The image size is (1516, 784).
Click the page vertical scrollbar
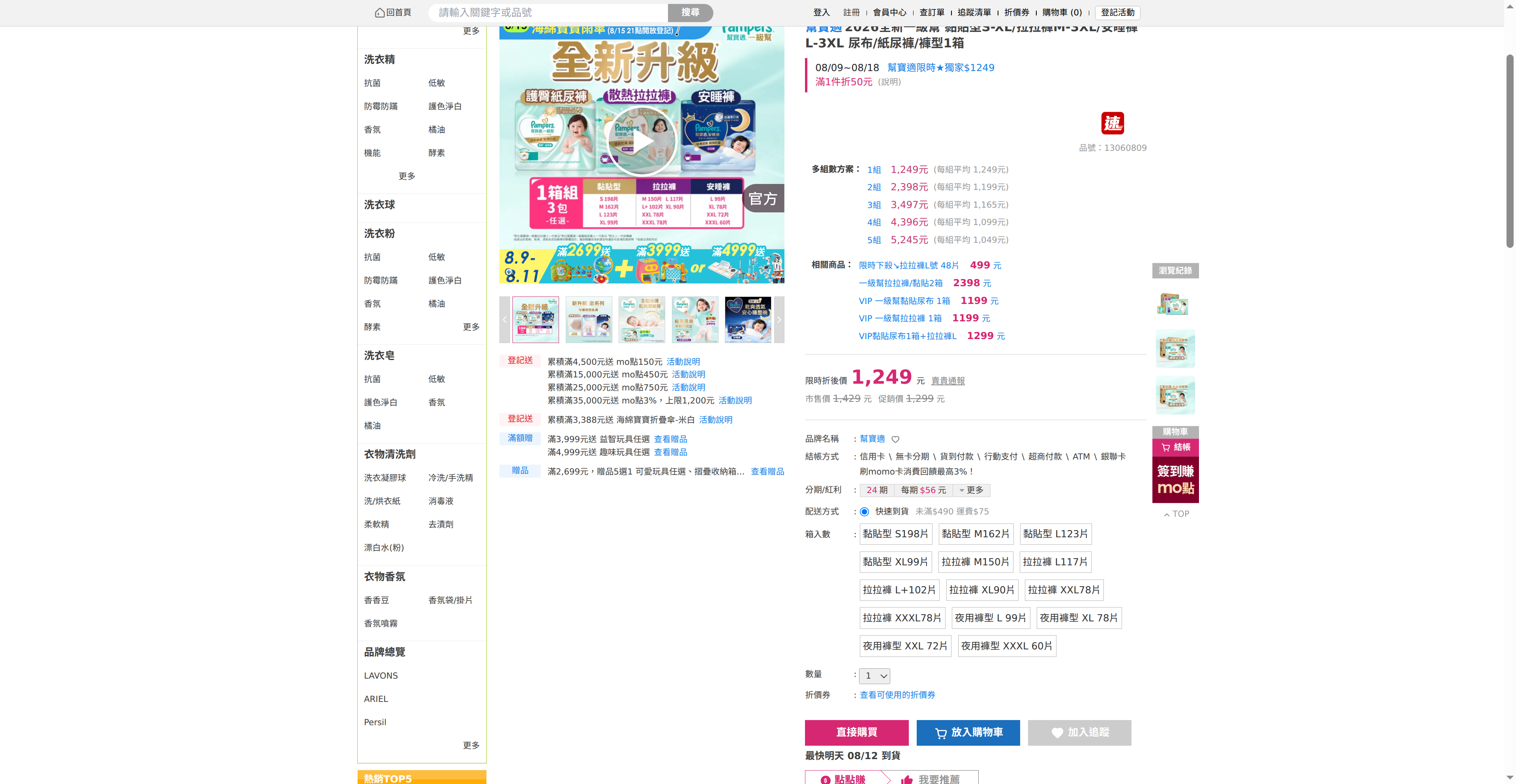point(1510,151)
